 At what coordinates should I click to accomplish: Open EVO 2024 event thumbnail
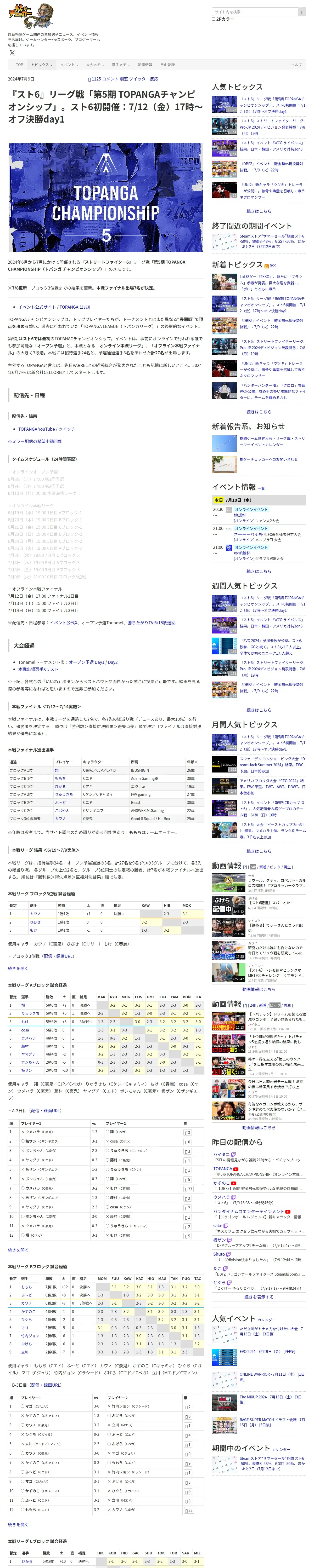[224, 1357]
